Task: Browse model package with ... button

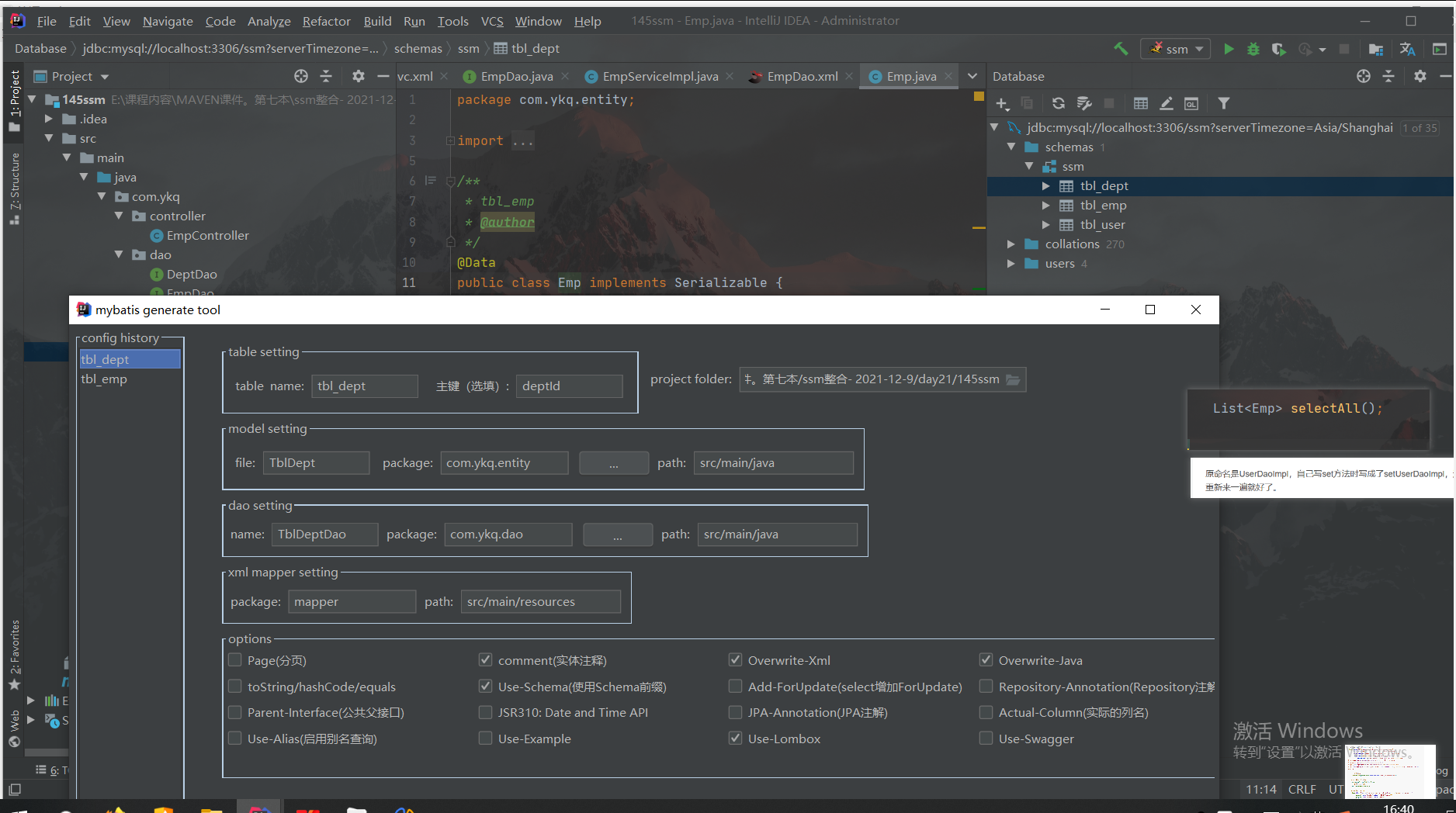Action: (613, 463)
